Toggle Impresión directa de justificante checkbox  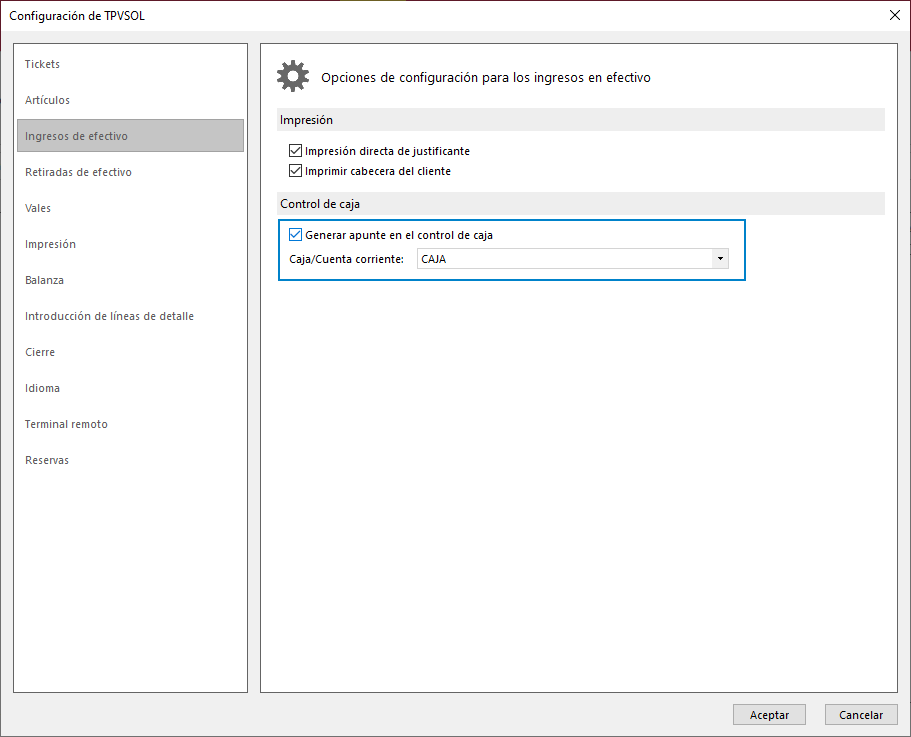tap(295, 151)
